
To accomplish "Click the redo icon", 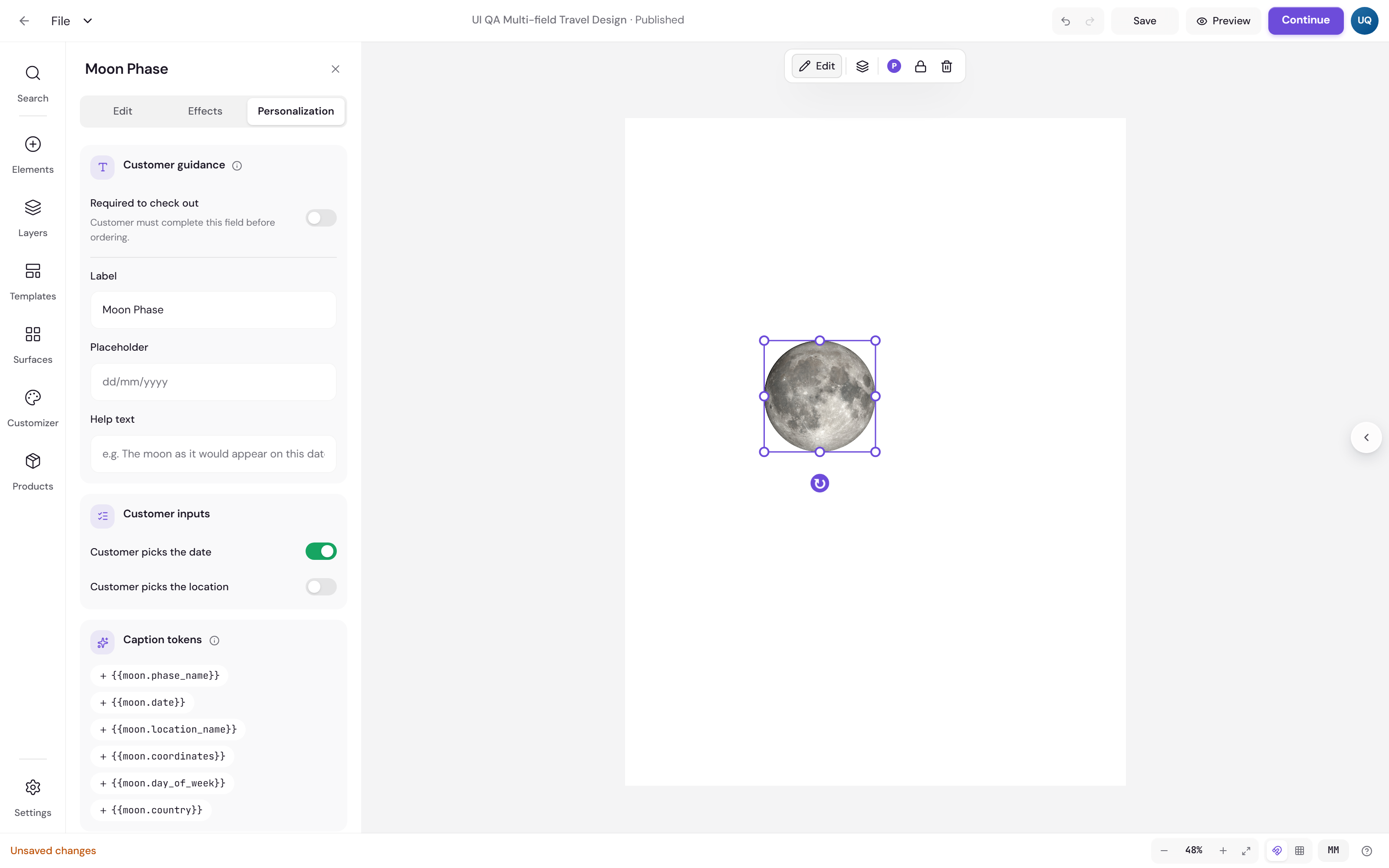I will [1090, 21].
